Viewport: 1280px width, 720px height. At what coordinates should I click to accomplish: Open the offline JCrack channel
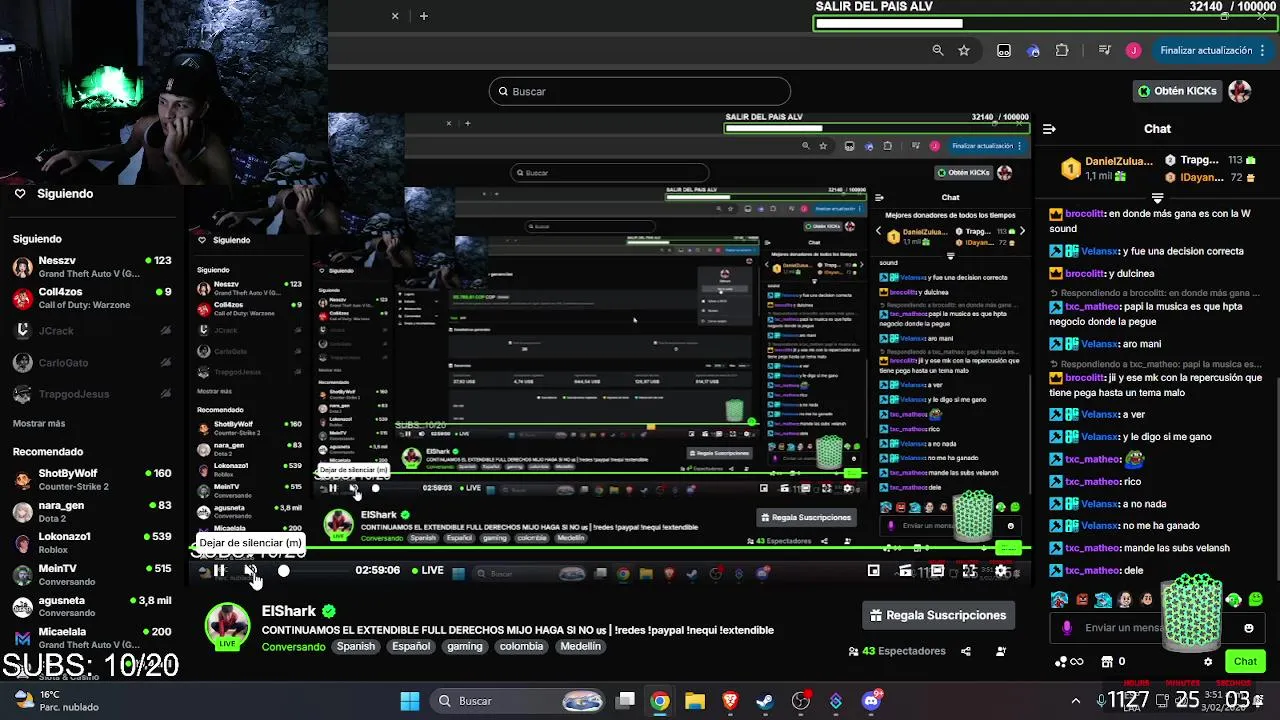click(92, 331)
